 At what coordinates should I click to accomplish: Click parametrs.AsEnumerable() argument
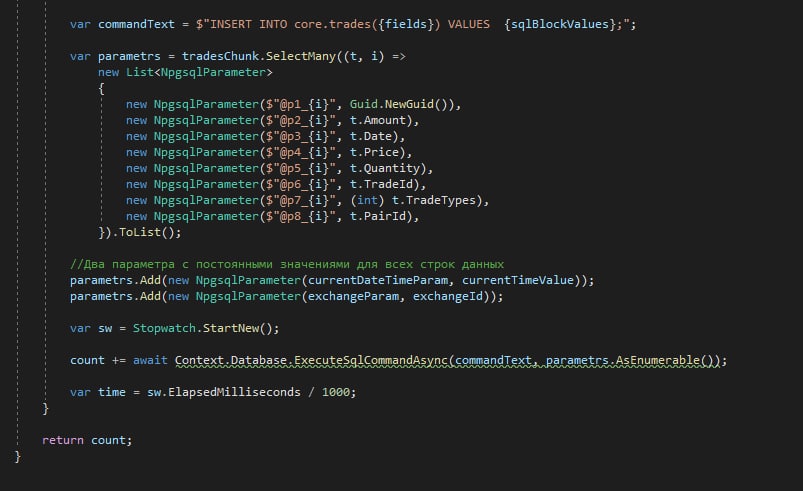point(629,360)
